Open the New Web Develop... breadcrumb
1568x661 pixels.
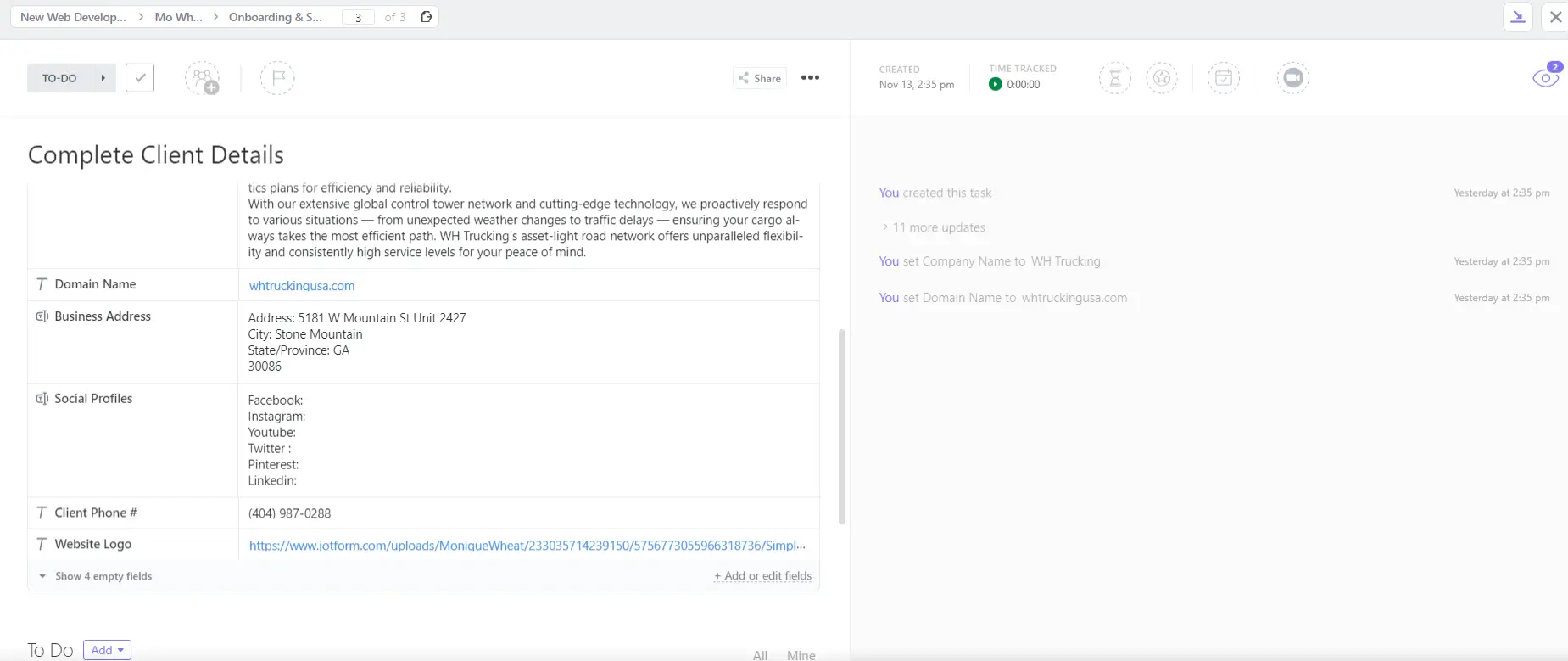click(73, 17)
